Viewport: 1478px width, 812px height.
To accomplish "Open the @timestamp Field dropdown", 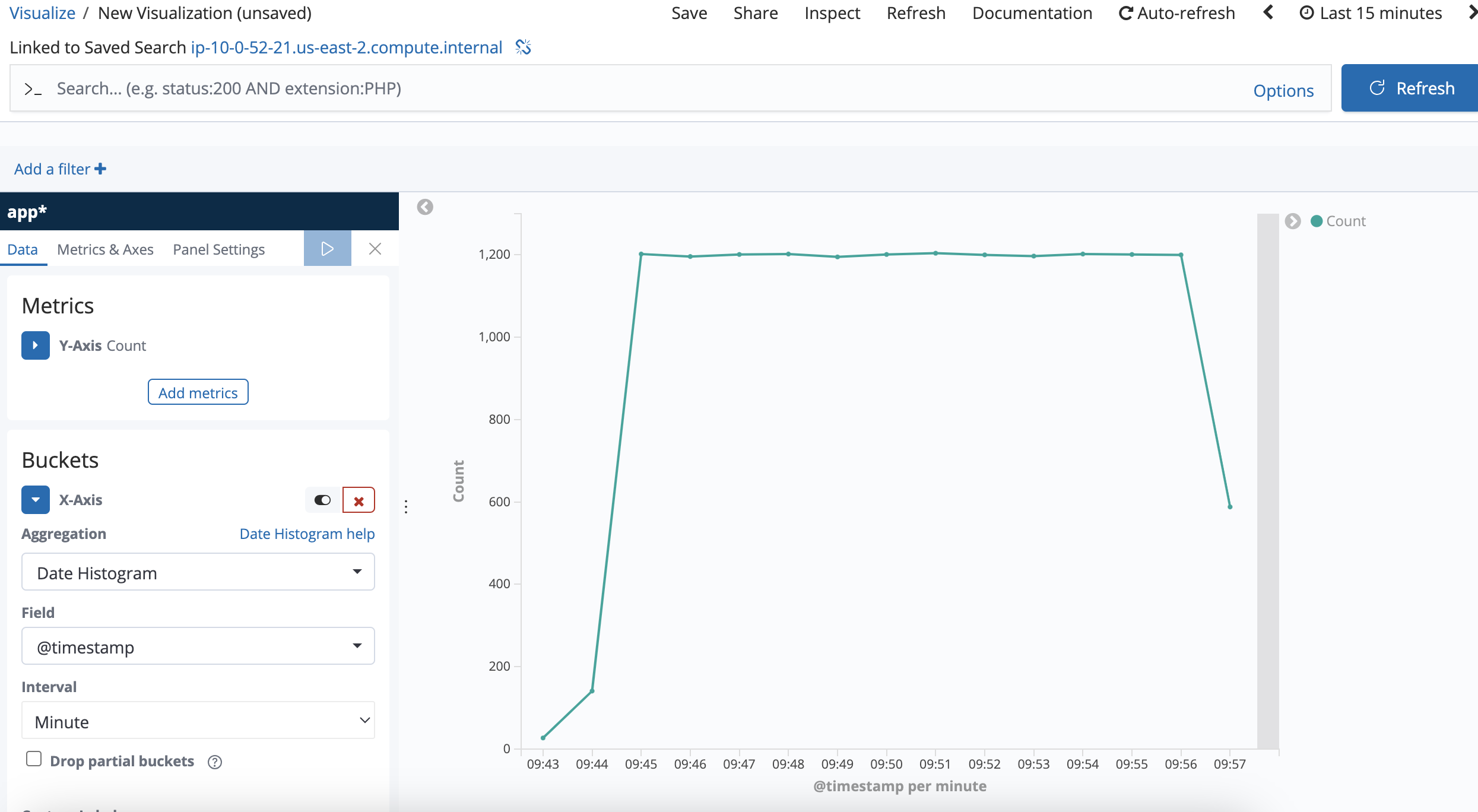I will coord(198,646).
